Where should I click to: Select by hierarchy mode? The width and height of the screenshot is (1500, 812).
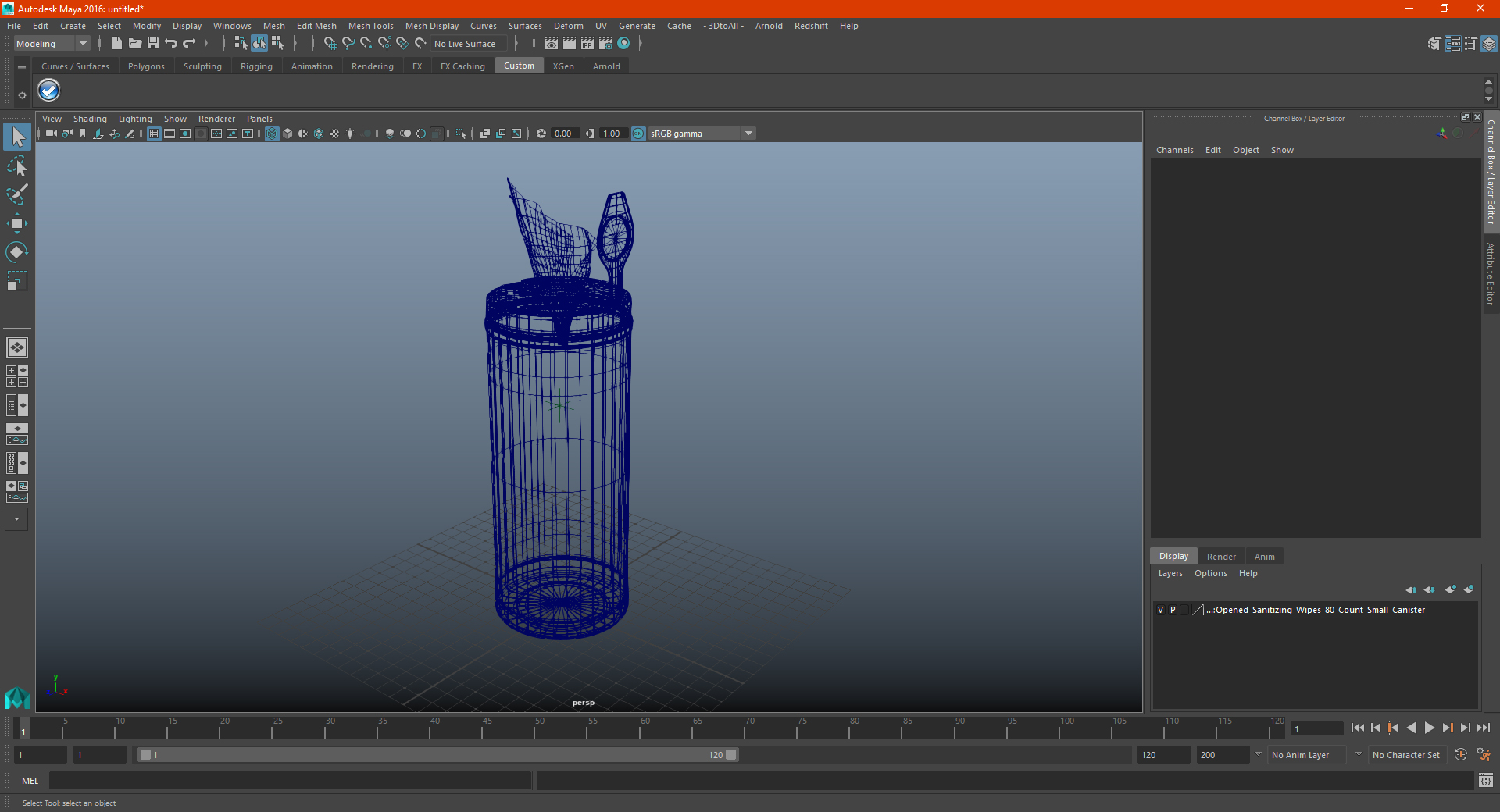coord(241,44)
